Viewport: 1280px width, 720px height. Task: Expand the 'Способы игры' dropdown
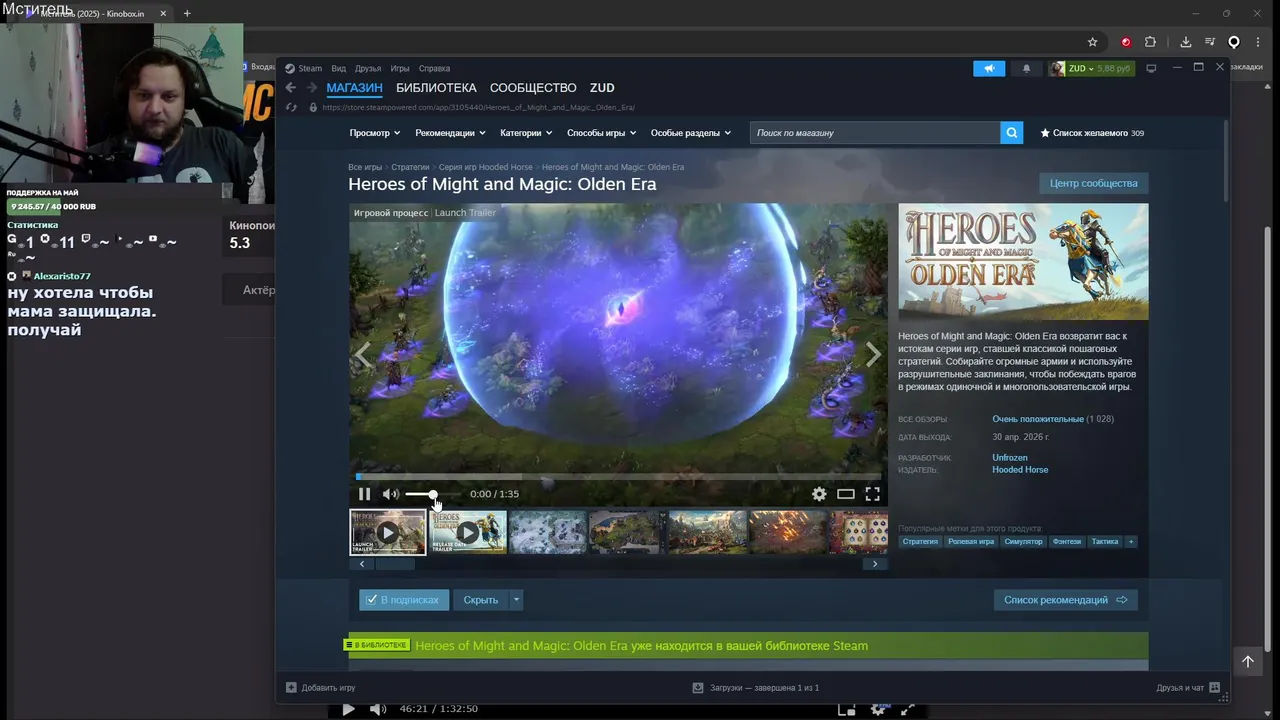pos(602,133)
